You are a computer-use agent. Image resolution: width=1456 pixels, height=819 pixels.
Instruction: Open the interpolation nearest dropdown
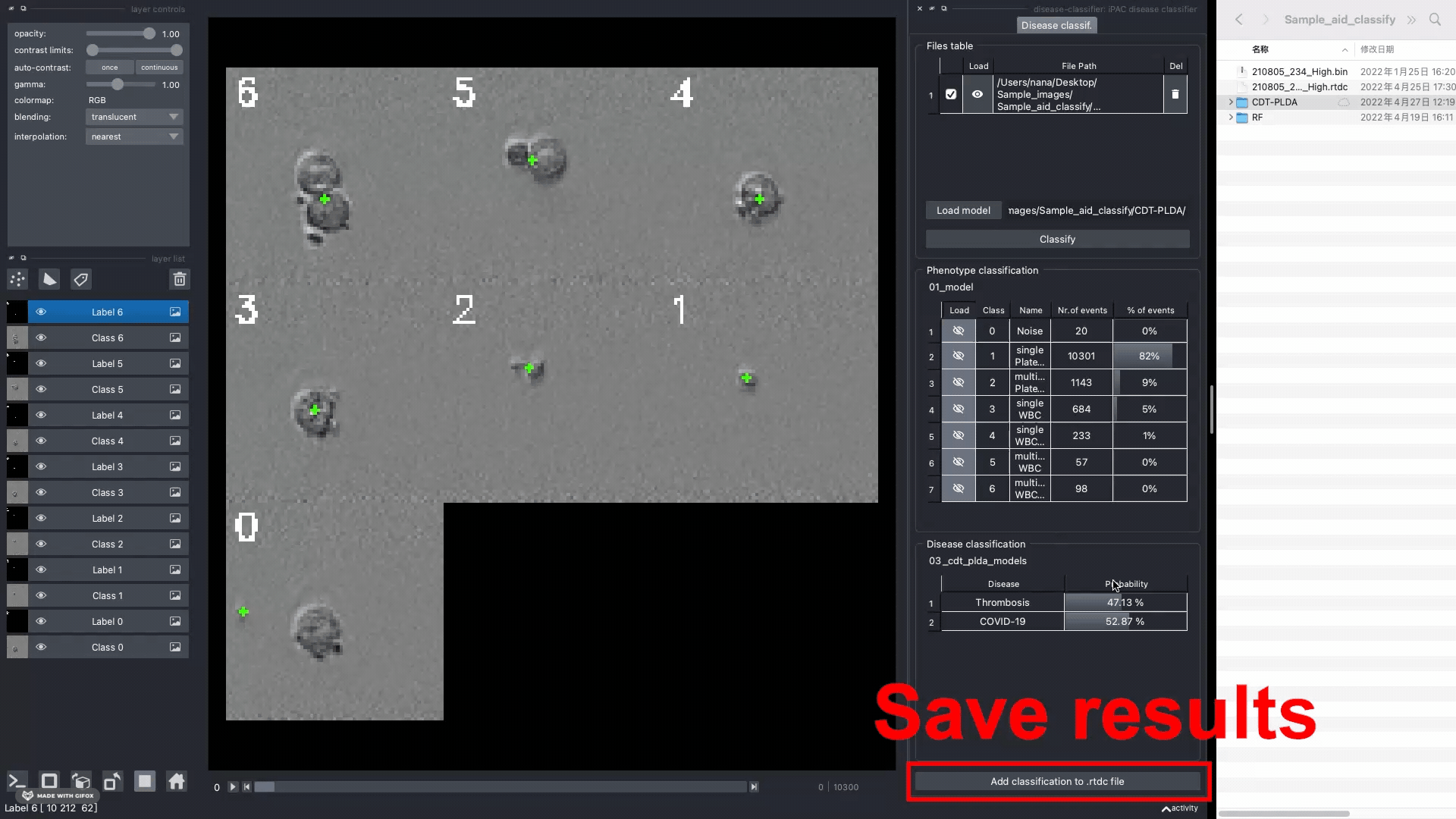[134, 136]
